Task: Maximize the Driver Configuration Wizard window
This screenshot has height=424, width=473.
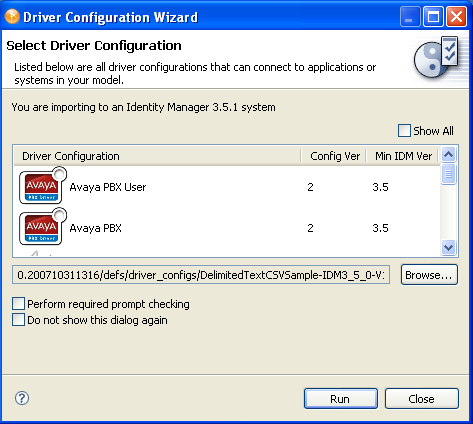Action: coord(433,17)
